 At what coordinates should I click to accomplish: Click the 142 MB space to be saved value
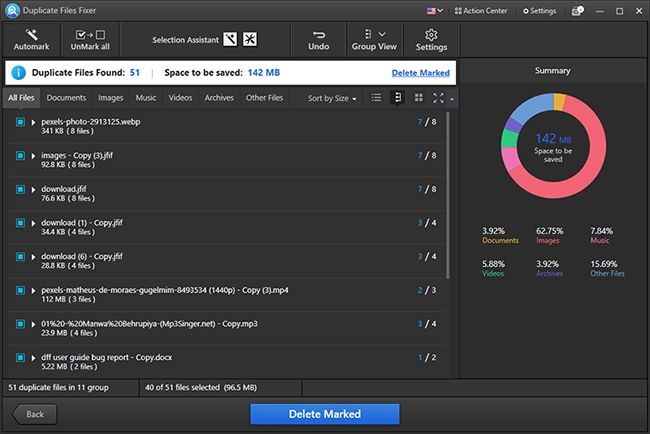264,73
